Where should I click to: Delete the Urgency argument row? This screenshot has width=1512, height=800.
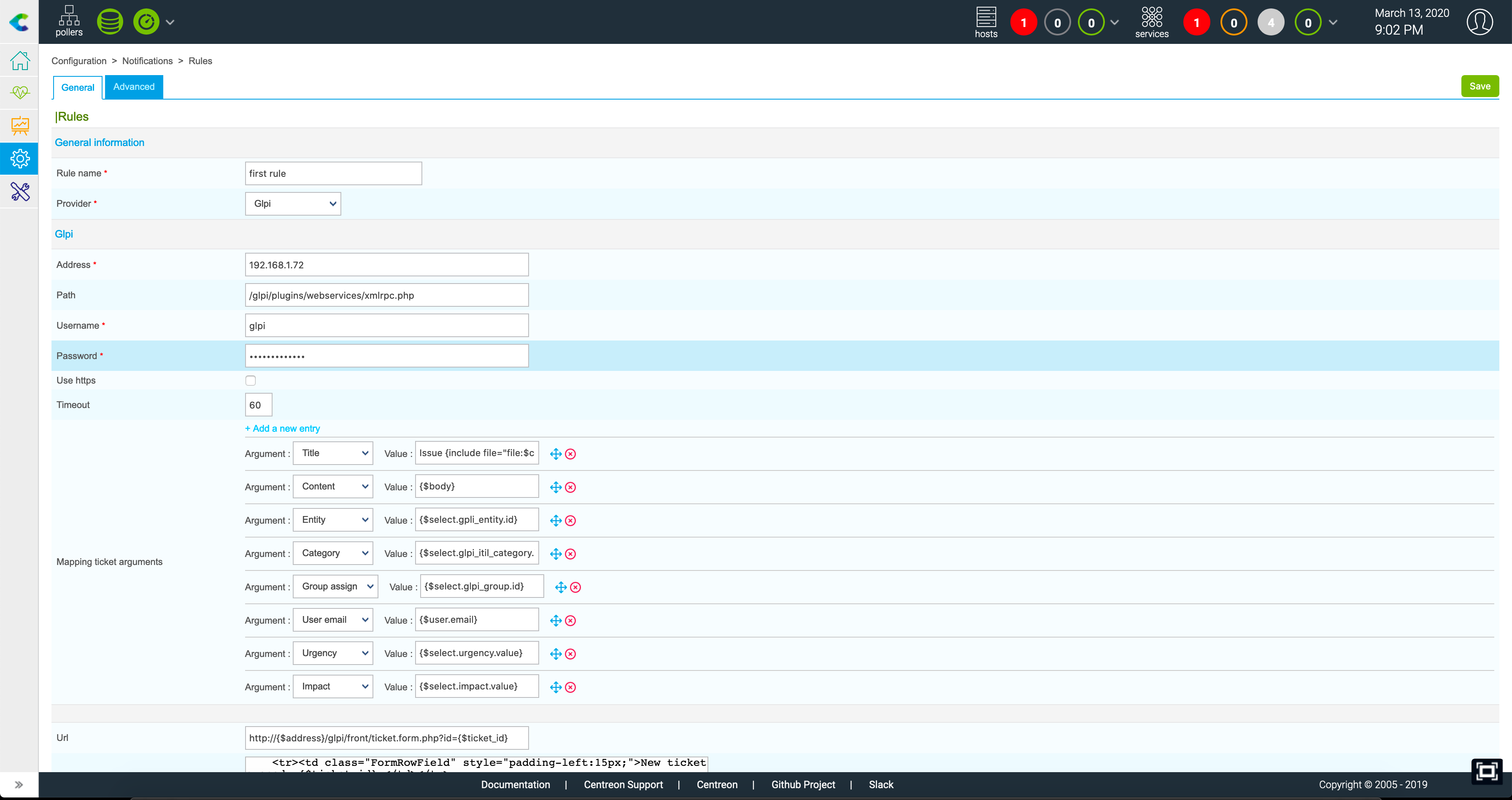tap(570, 654)
